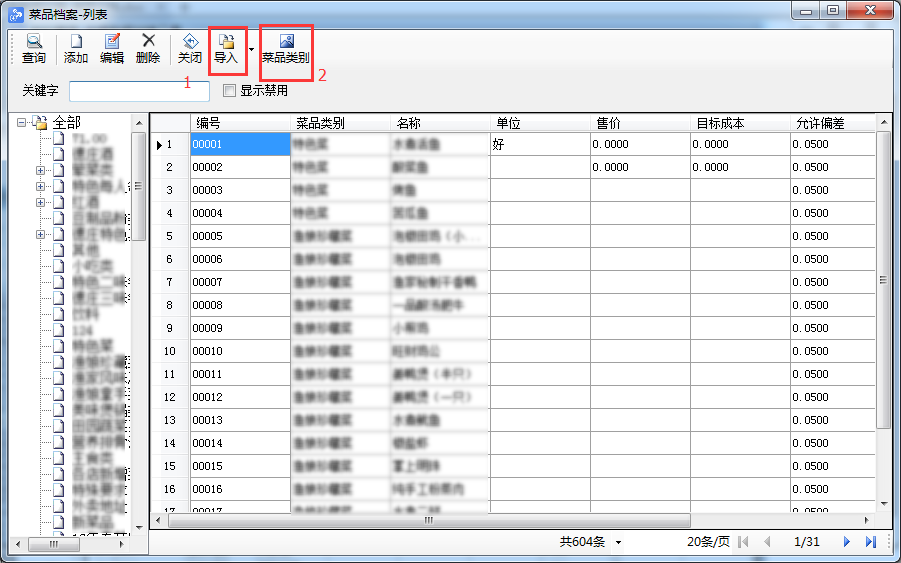Click the 删除 delete icon
901x563 pixels.
[148, 49]
